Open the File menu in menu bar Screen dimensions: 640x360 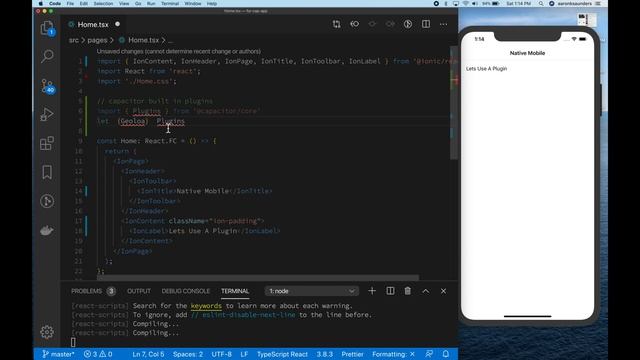click(70, 4)
